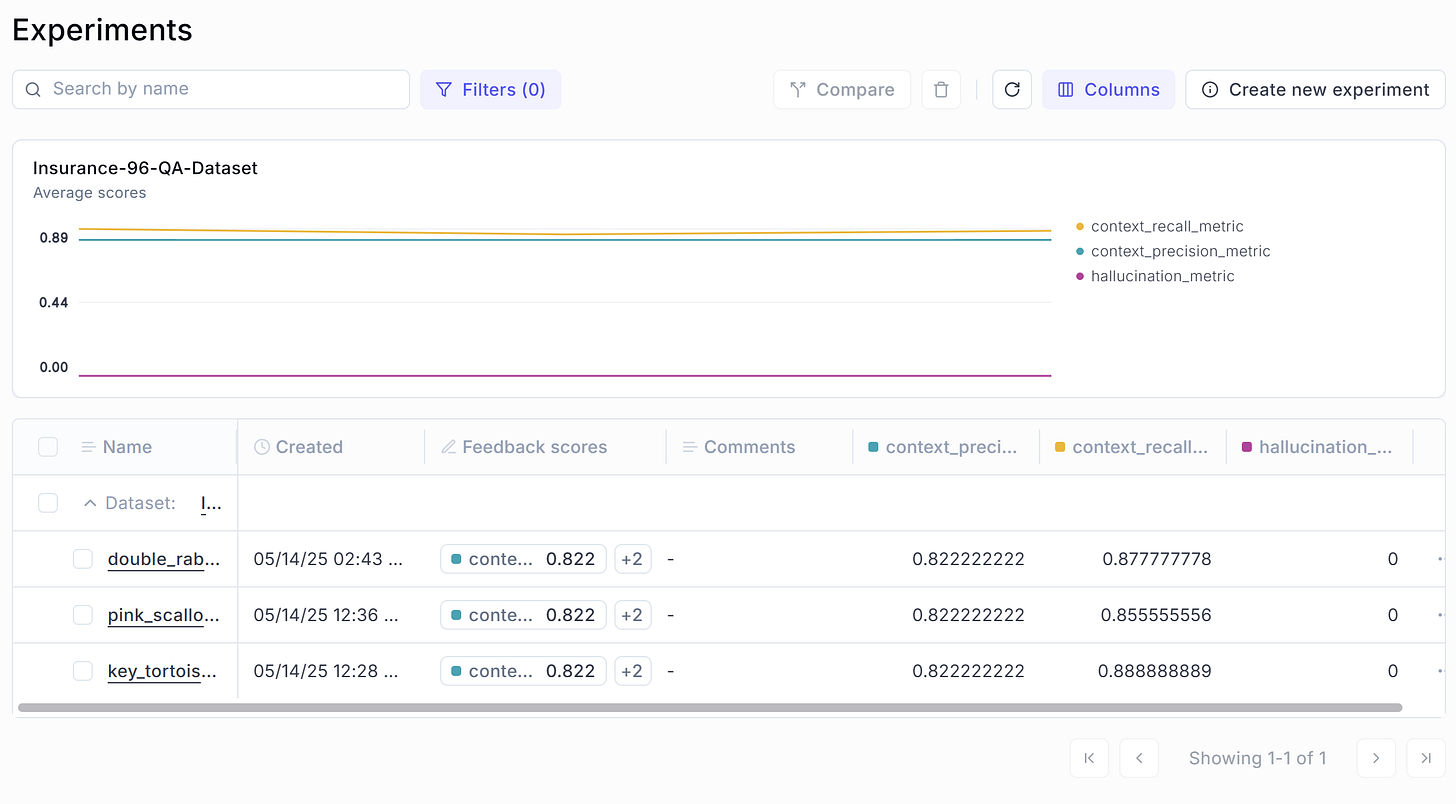The width and height of the screenshot is (1456, 804).
Task: Go to previous page of results
Action: pyautogui.click(x=1139, y=758)
